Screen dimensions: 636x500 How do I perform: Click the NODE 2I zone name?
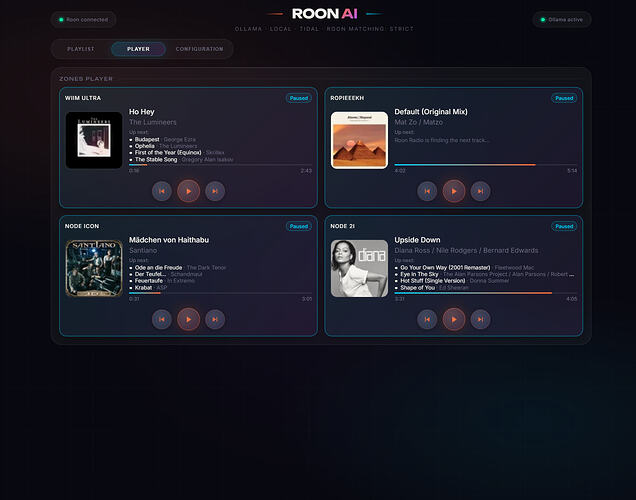[x=342, y=226]
